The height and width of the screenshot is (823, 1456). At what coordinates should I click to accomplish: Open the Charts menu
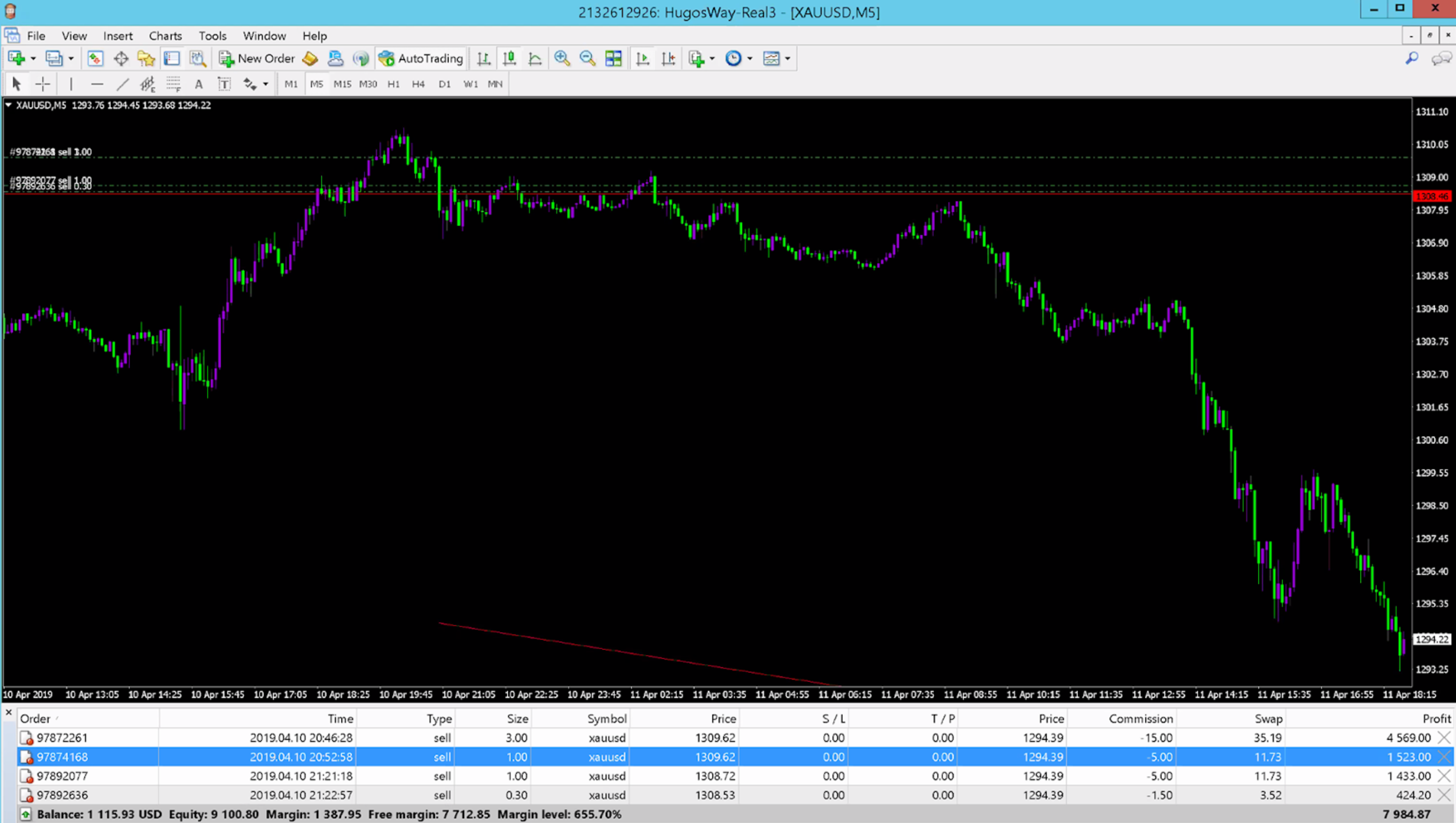[x=165, y=36]
